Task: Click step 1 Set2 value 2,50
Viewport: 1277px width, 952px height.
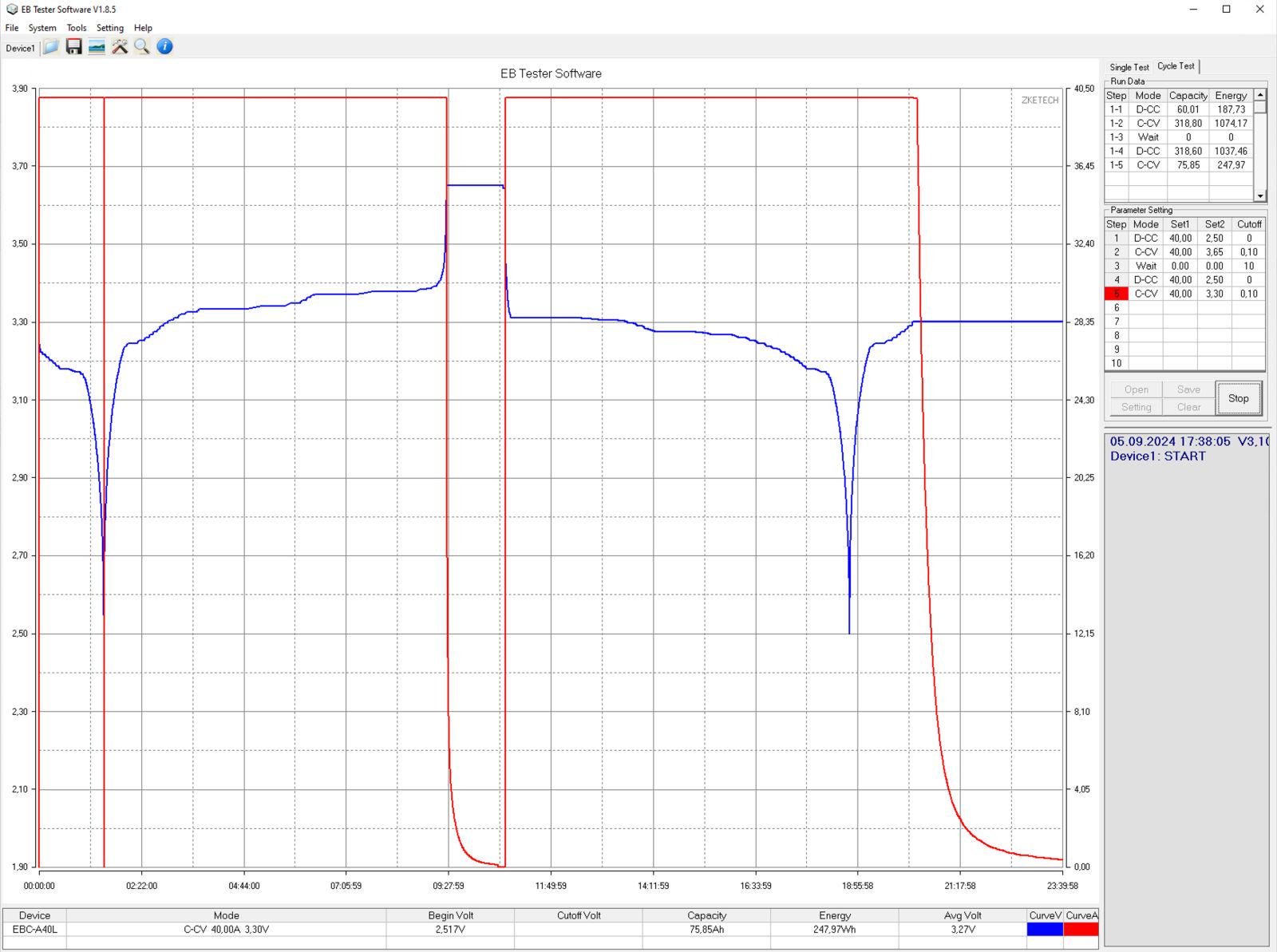Action: (1214, 239)
